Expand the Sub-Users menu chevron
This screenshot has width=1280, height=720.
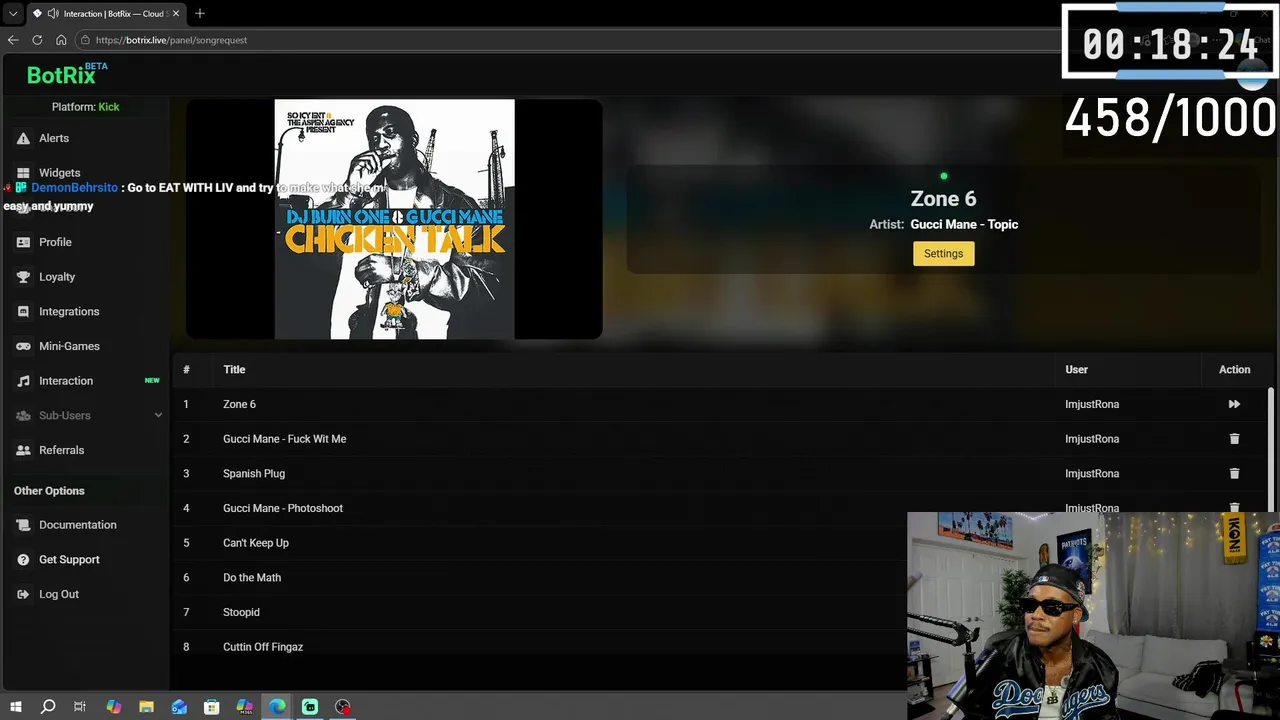pos(158,416)
